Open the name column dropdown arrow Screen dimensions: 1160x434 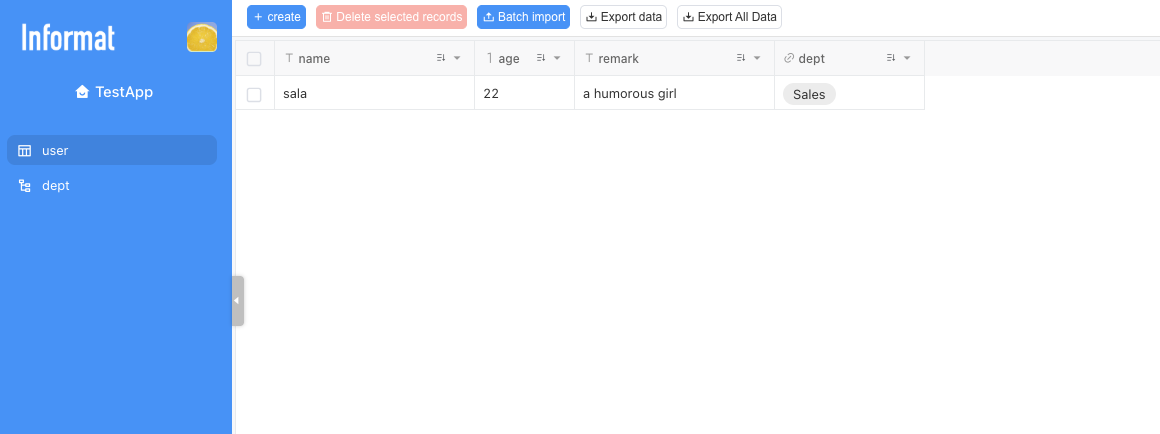457,58
